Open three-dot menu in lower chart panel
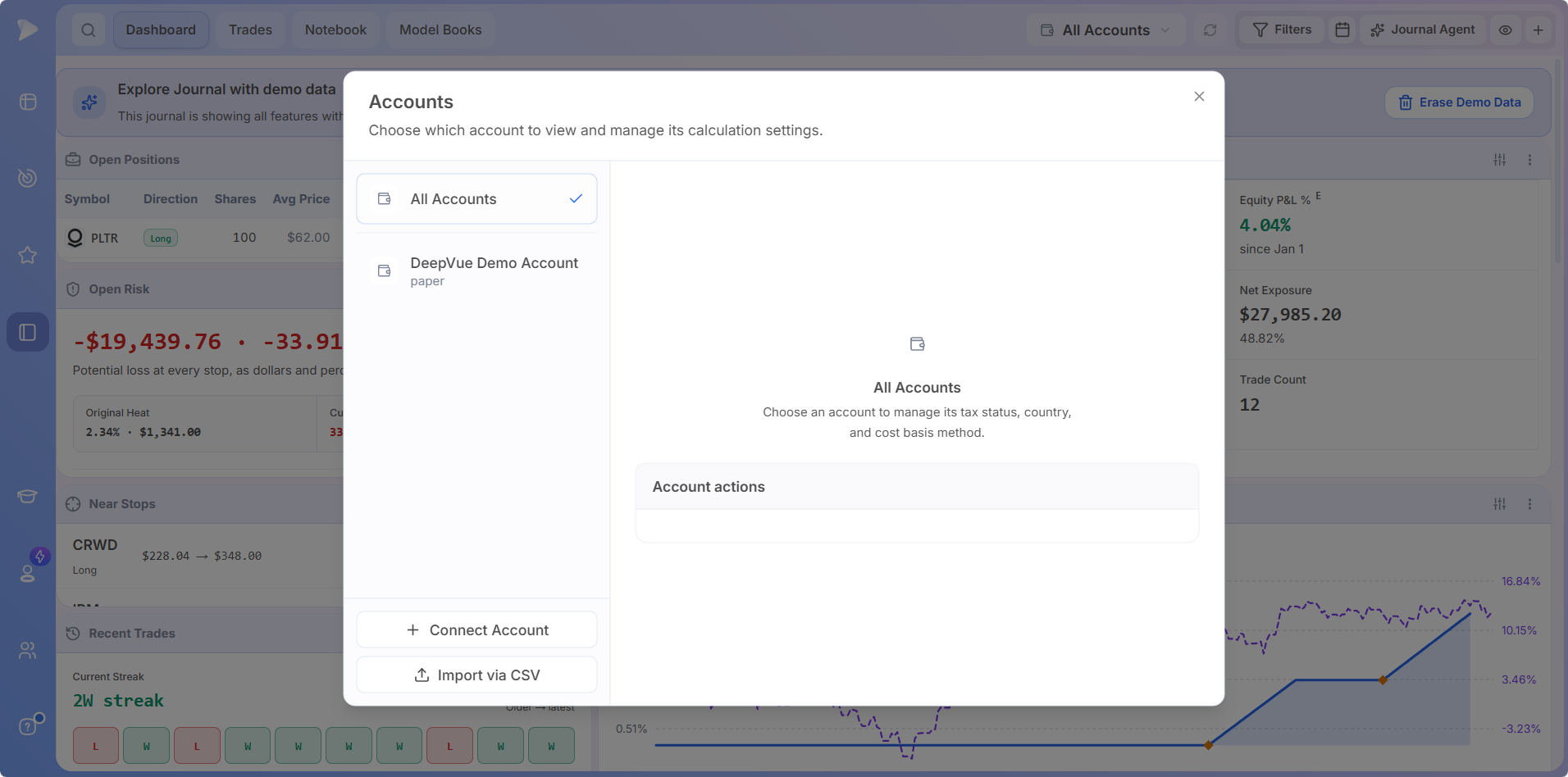Image resolution: width=1568 pixels, height=777 pixels. click(1529, 504)
